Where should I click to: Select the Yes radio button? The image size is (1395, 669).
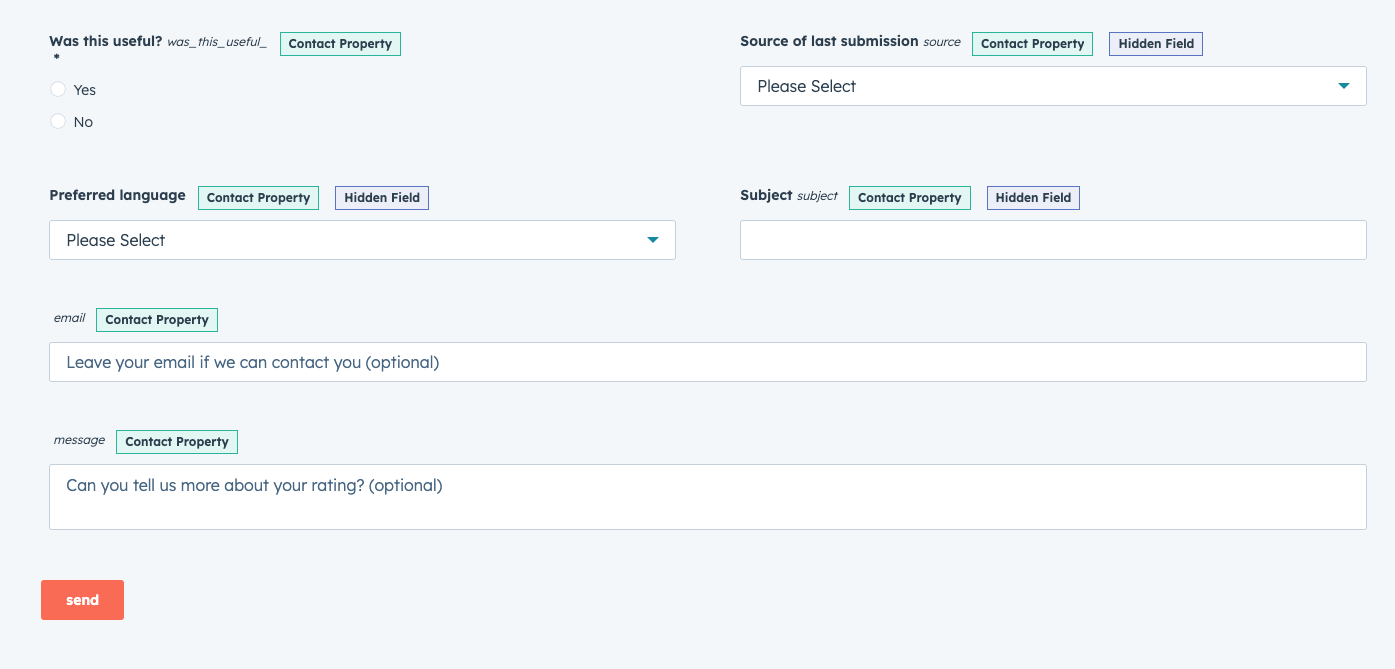point(58,89)
